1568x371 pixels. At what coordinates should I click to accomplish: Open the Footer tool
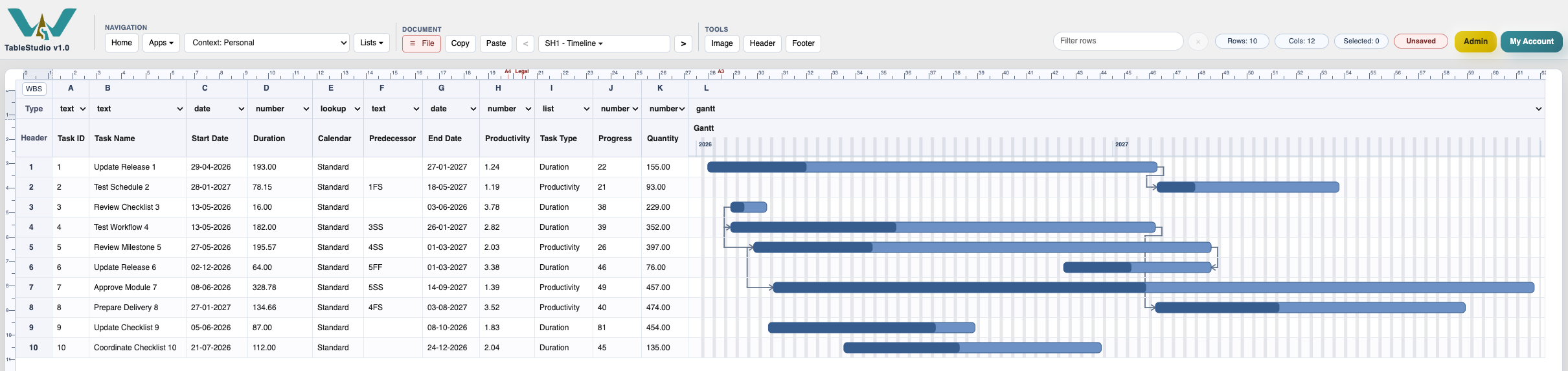(803, 43)
